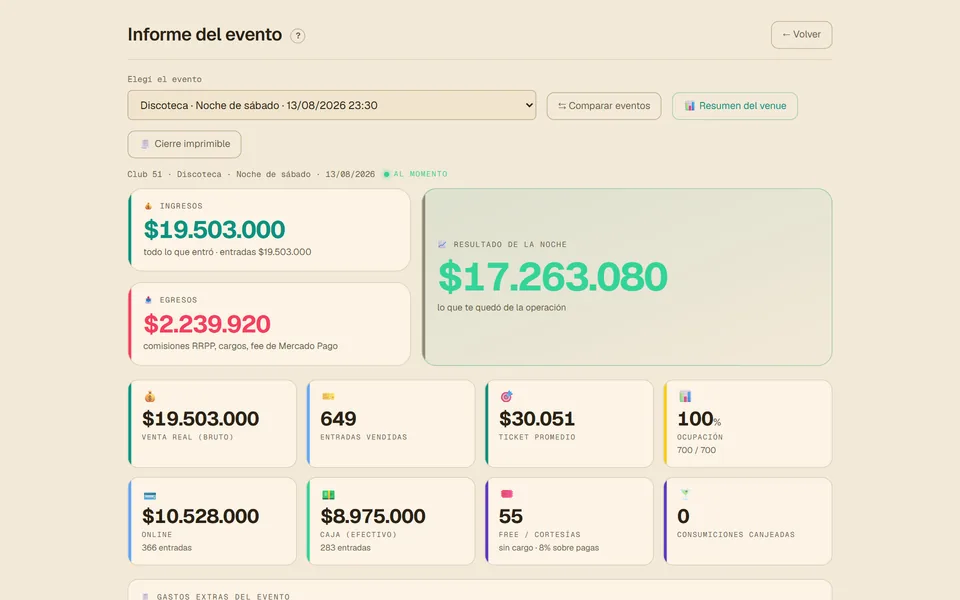The image size is (960, 600).
Task: Open Resumen del venue
Action: [x=735, y=106]
